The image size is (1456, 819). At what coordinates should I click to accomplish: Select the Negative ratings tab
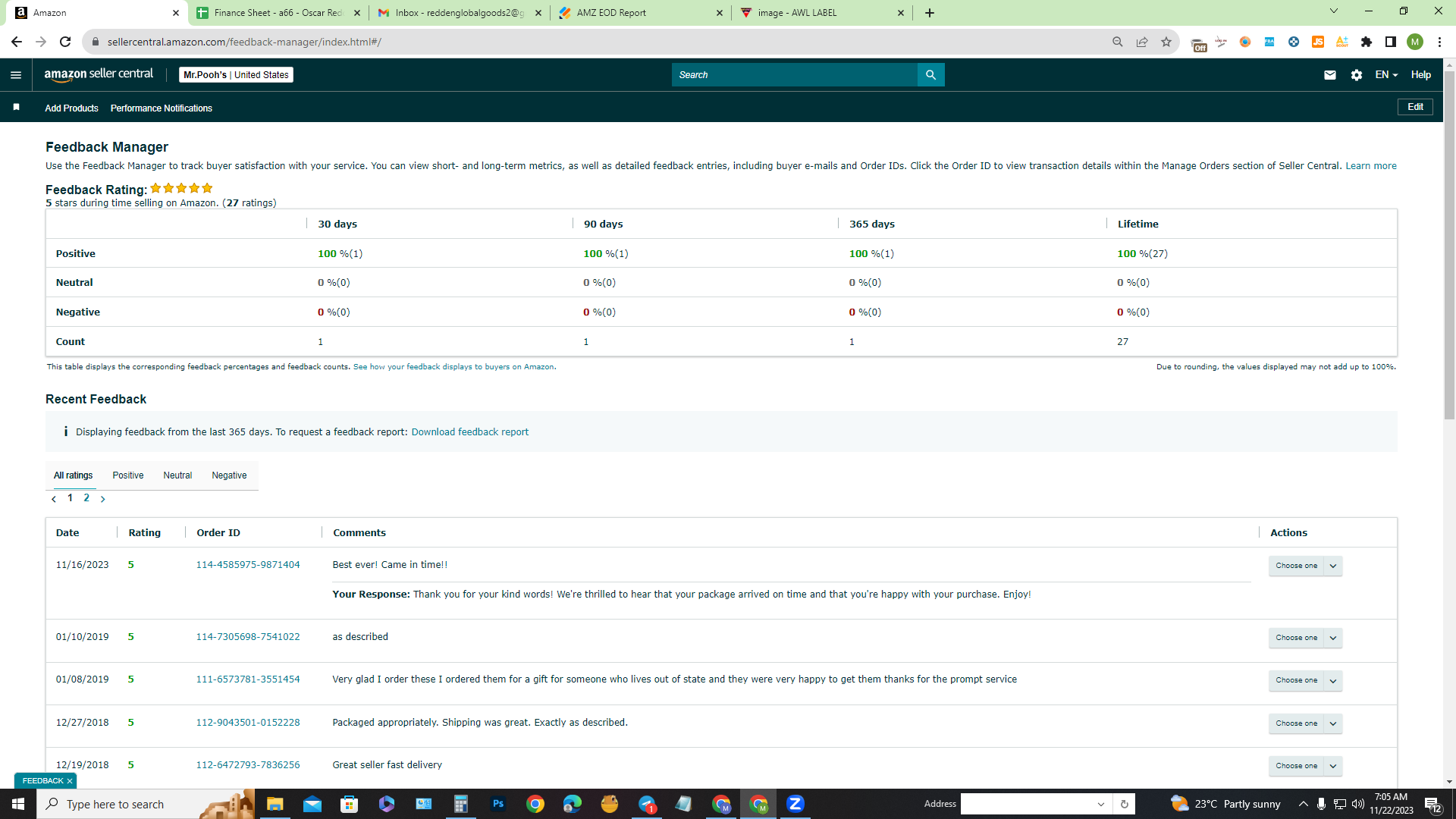(229, 475)
